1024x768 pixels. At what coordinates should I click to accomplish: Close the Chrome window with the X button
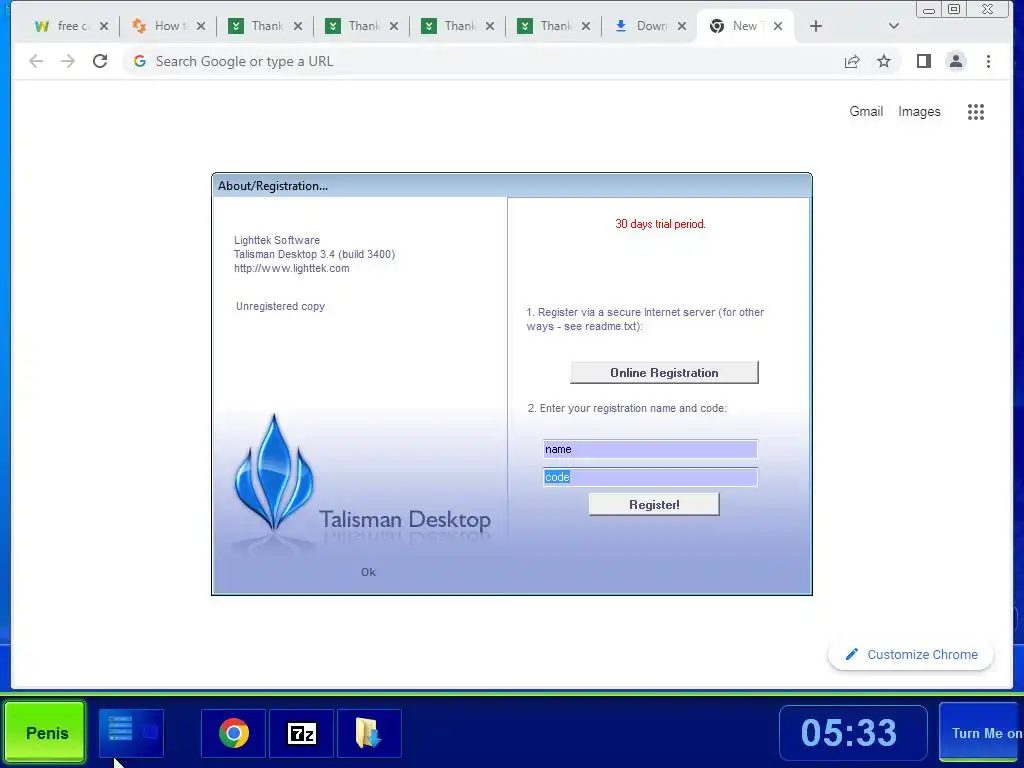point(987,9)
